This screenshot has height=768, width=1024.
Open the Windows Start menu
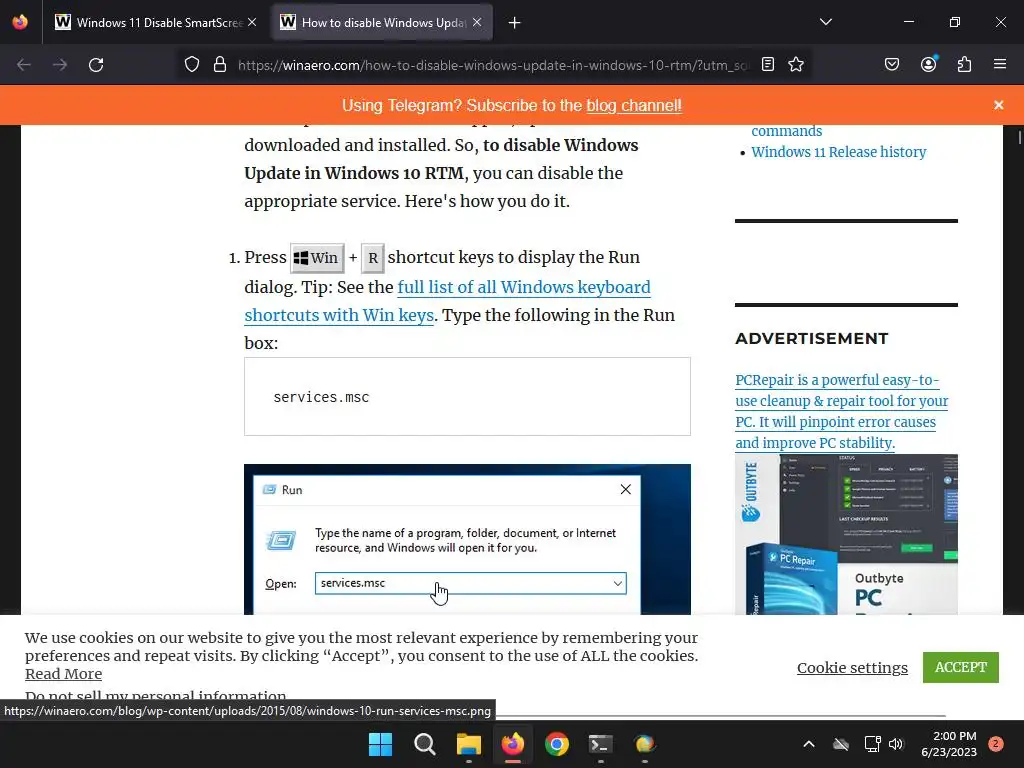(380, 744)
